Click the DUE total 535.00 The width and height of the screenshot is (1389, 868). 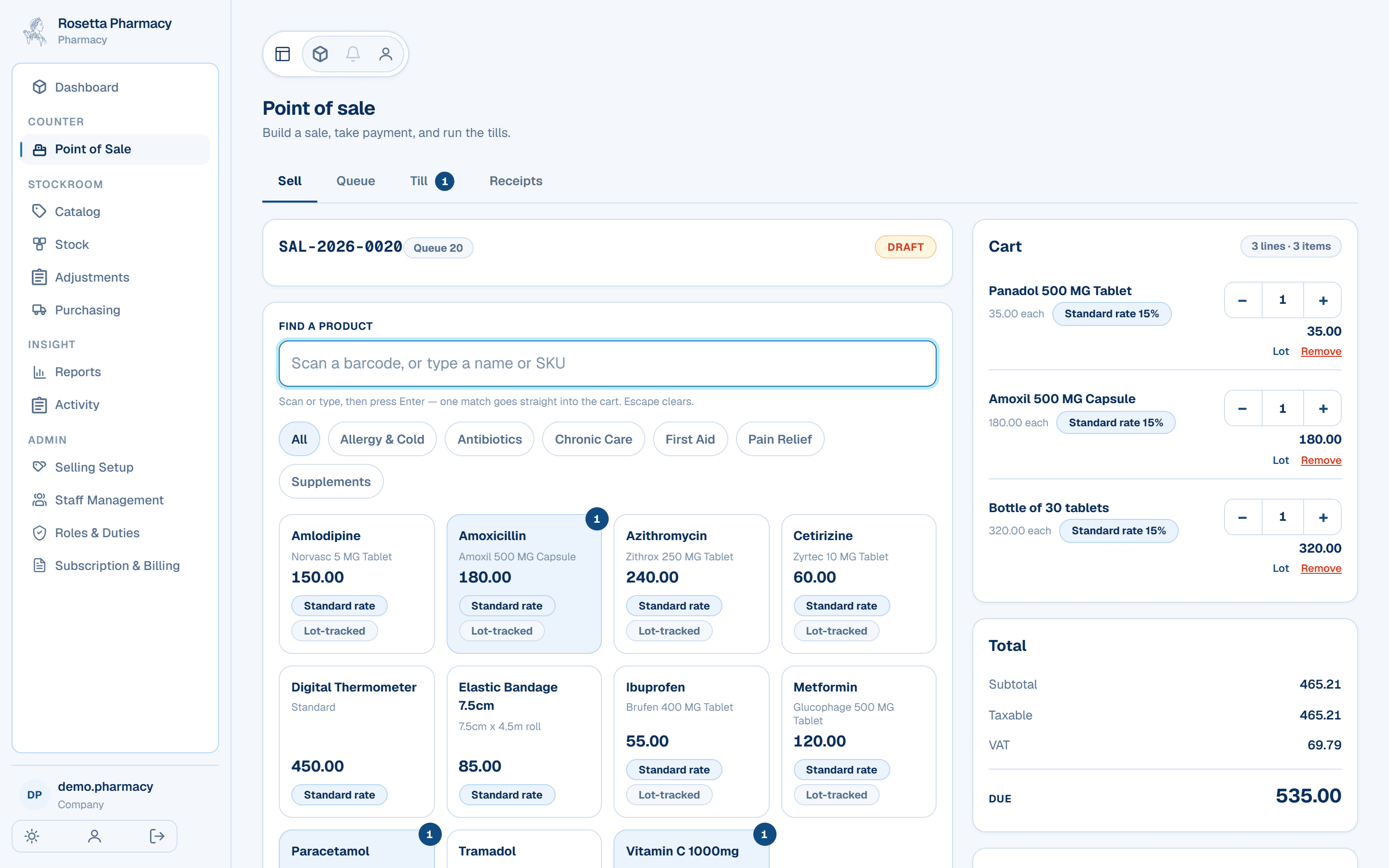click(x=1308, y=796)
